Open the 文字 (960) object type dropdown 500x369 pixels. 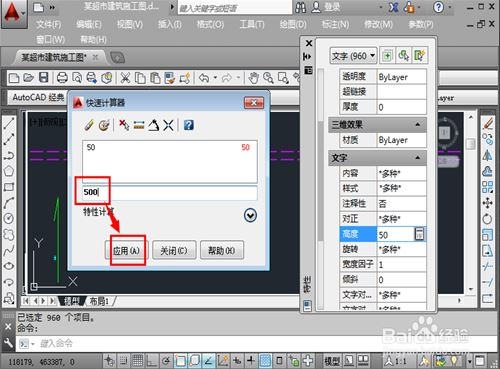tap(354, 56)
